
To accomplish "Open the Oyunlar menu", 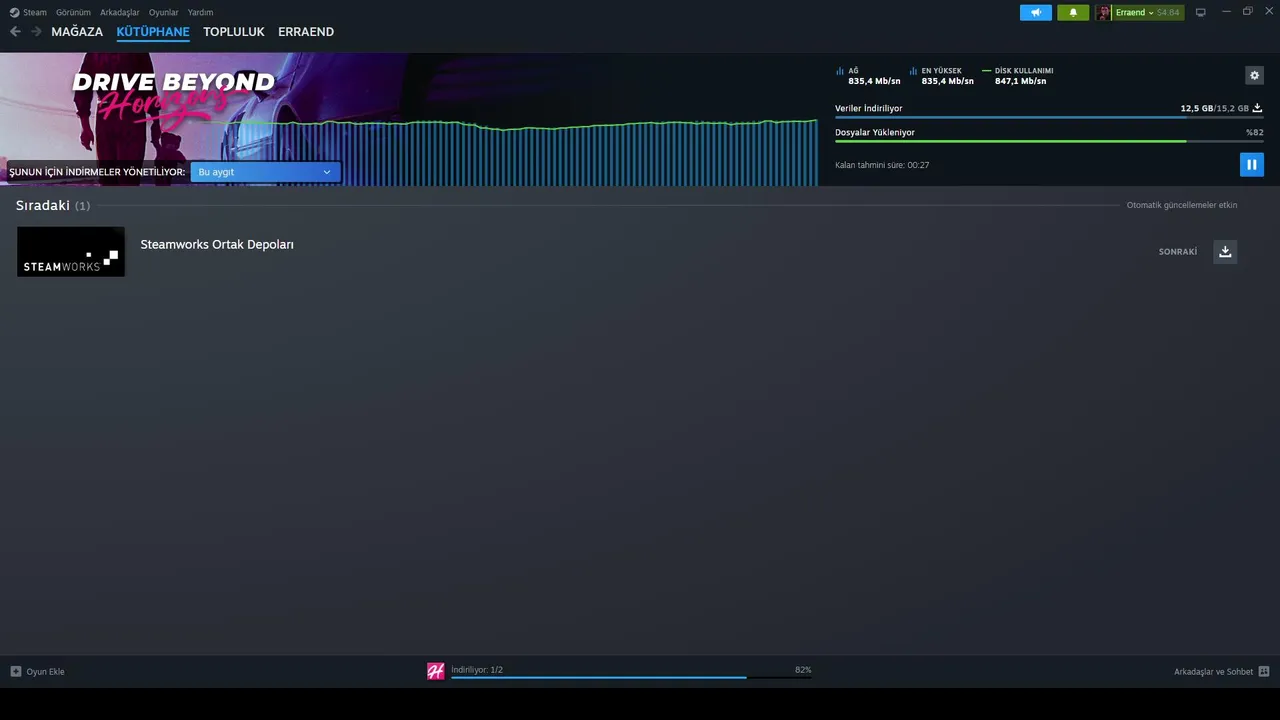I will point(163,13).
